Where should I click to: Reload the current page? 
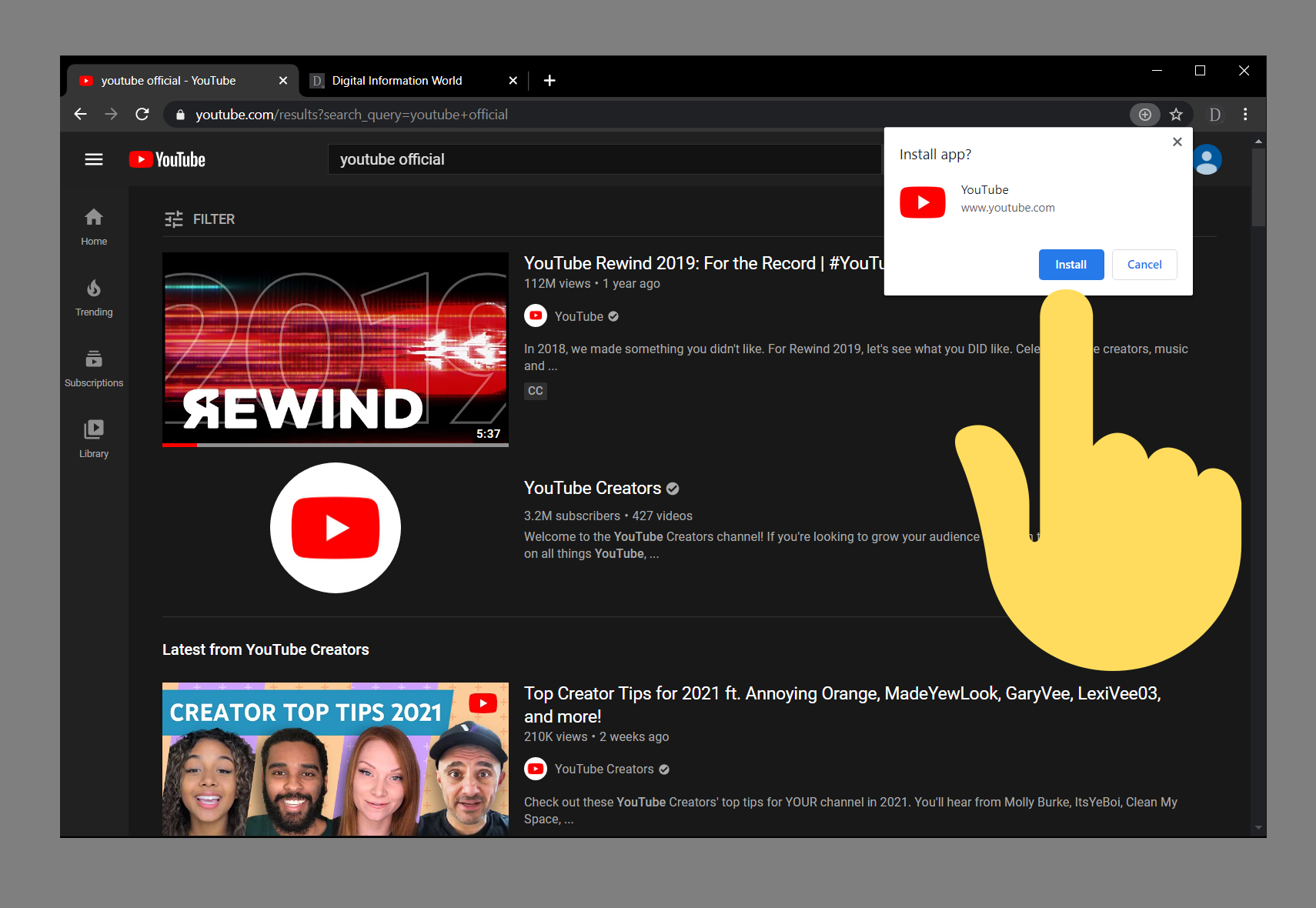pos(142,113)
